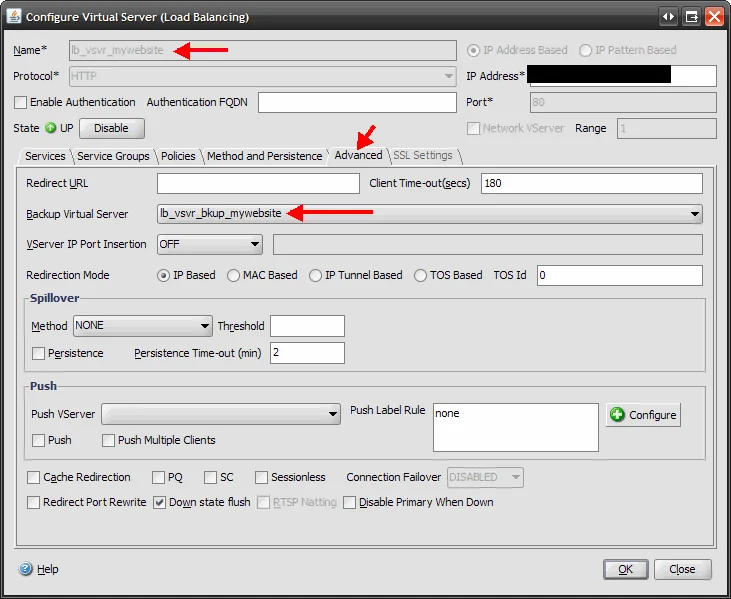Screen dimensions: 731x599
Task: Click the green UP state icon
Action: (50, 128)
